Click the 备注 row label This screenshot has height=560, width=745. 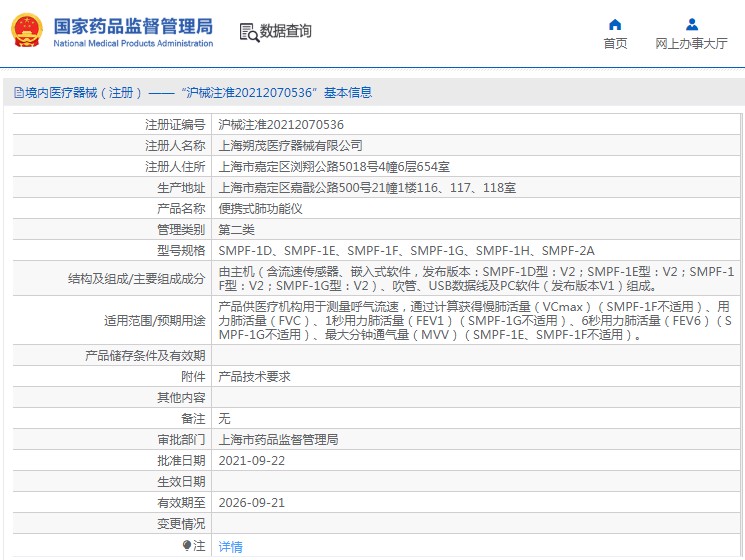[193, 418]
